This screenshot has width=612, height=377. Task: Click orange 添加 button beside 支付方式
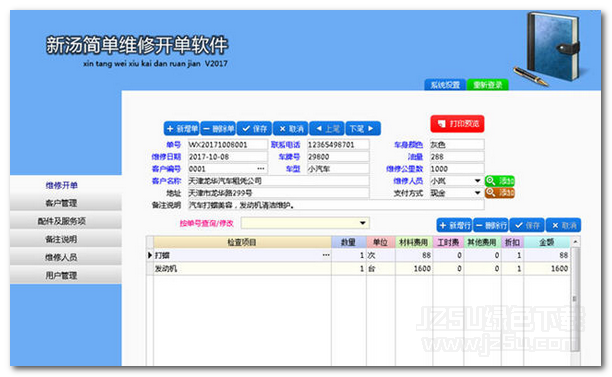[500, 192]
